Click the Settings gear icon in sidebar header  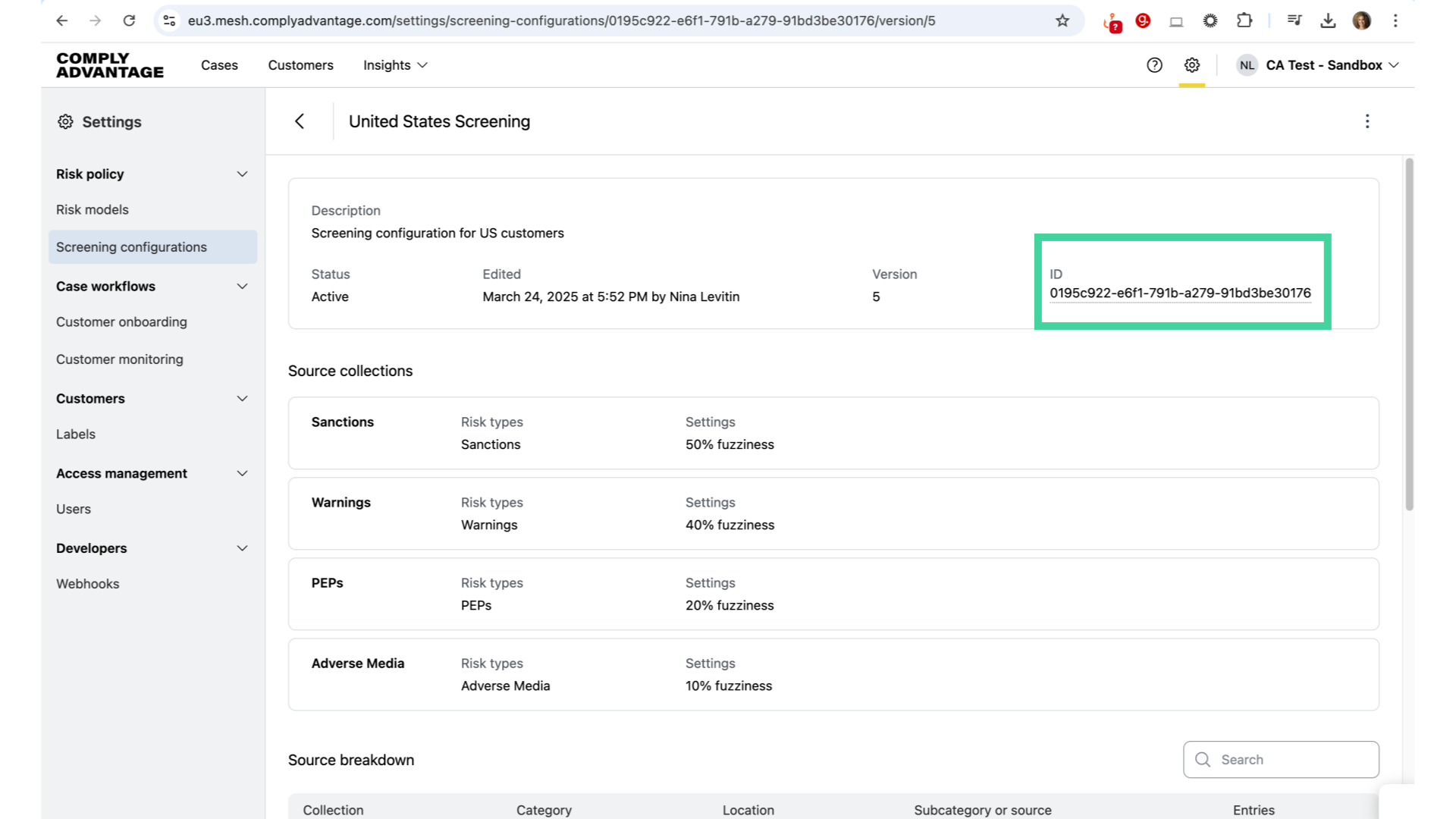tap(65, 121)
